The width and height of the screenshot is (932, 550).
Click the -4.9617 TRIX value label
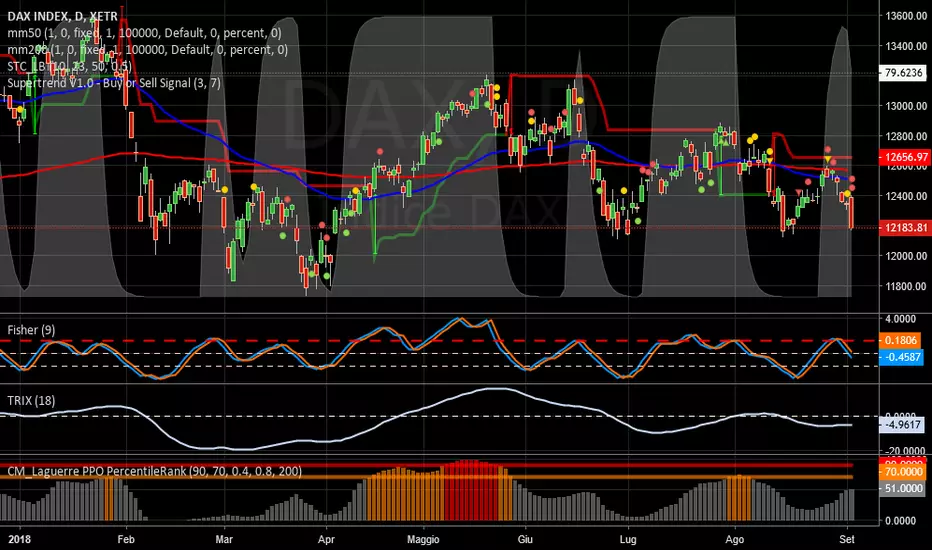click(901, 425)
